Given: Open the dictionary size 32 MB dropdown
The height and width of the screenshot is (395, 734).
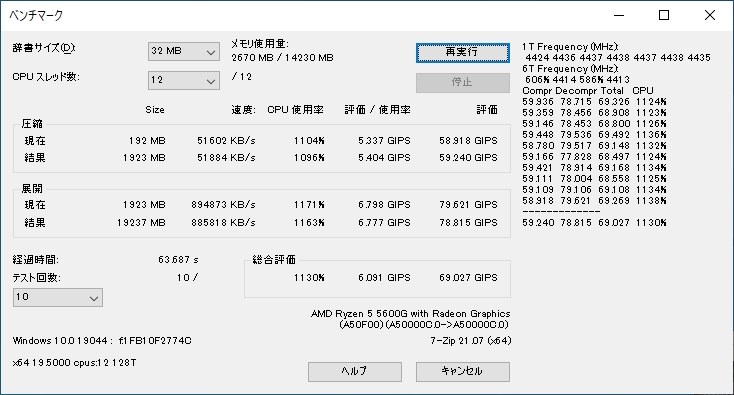Looking at the screenshot, I should tap(184, 51).
